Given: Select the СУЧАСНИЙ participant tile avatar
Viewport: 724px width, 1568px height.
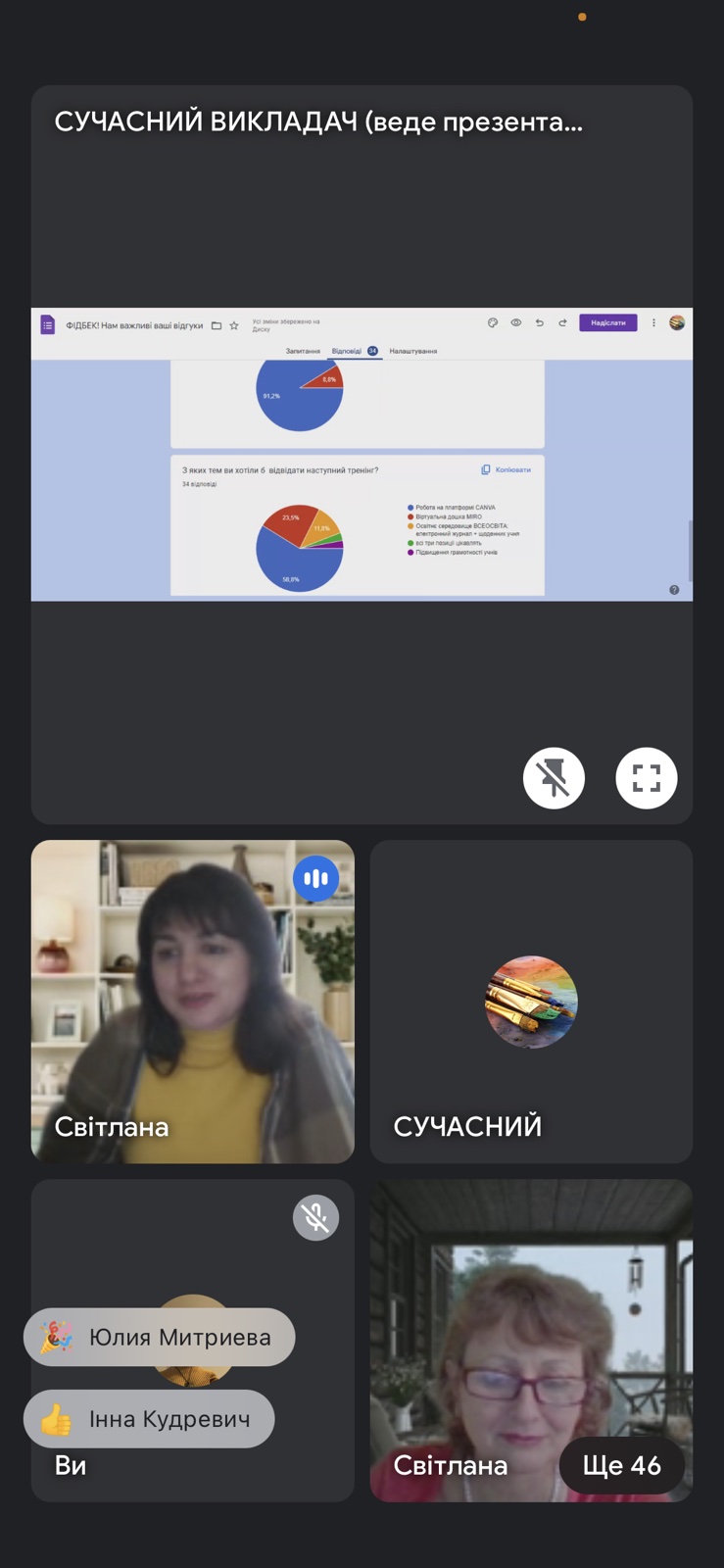Looking at the screenshot, I should (x=531, y=1002).
